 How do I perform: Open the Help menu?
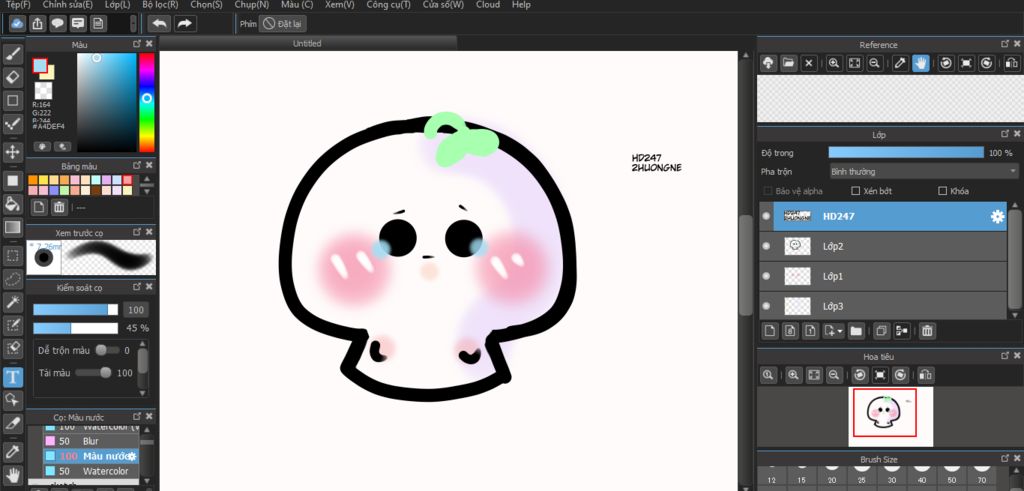pos(521,5)
